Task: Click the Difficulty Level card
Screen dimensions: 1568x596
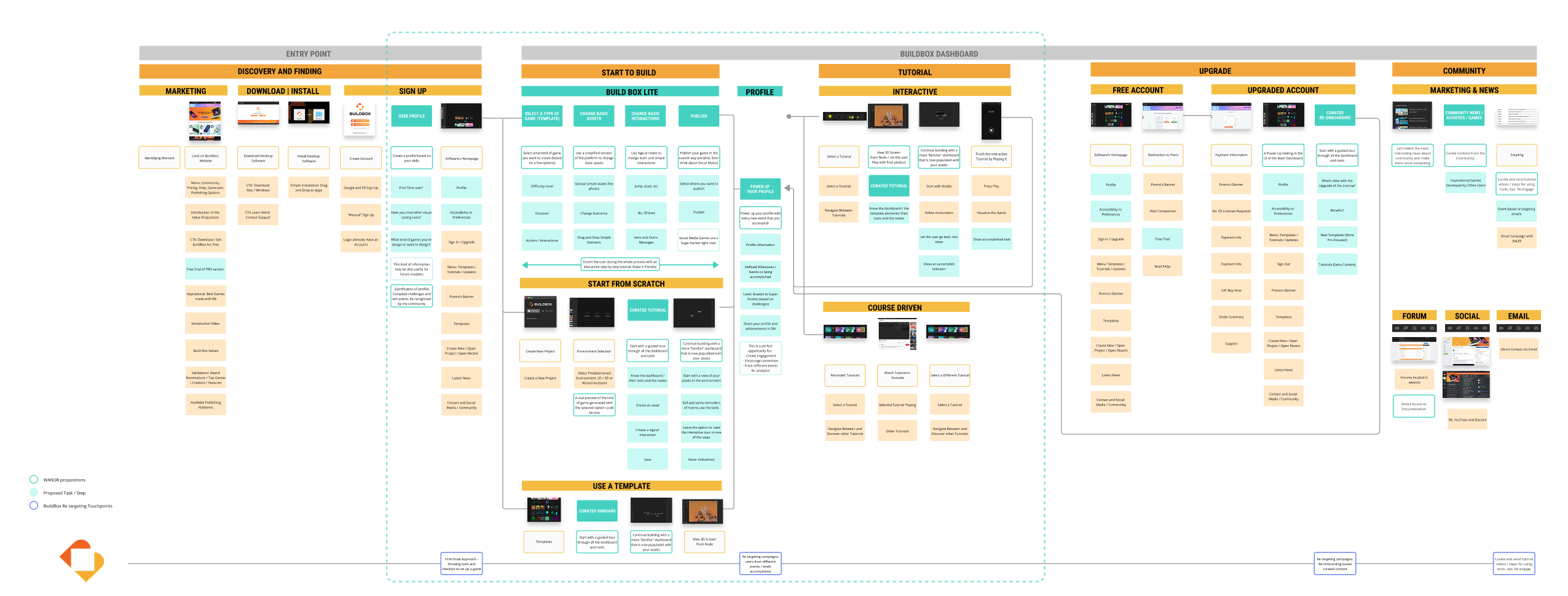Action: tap(542, 186)
